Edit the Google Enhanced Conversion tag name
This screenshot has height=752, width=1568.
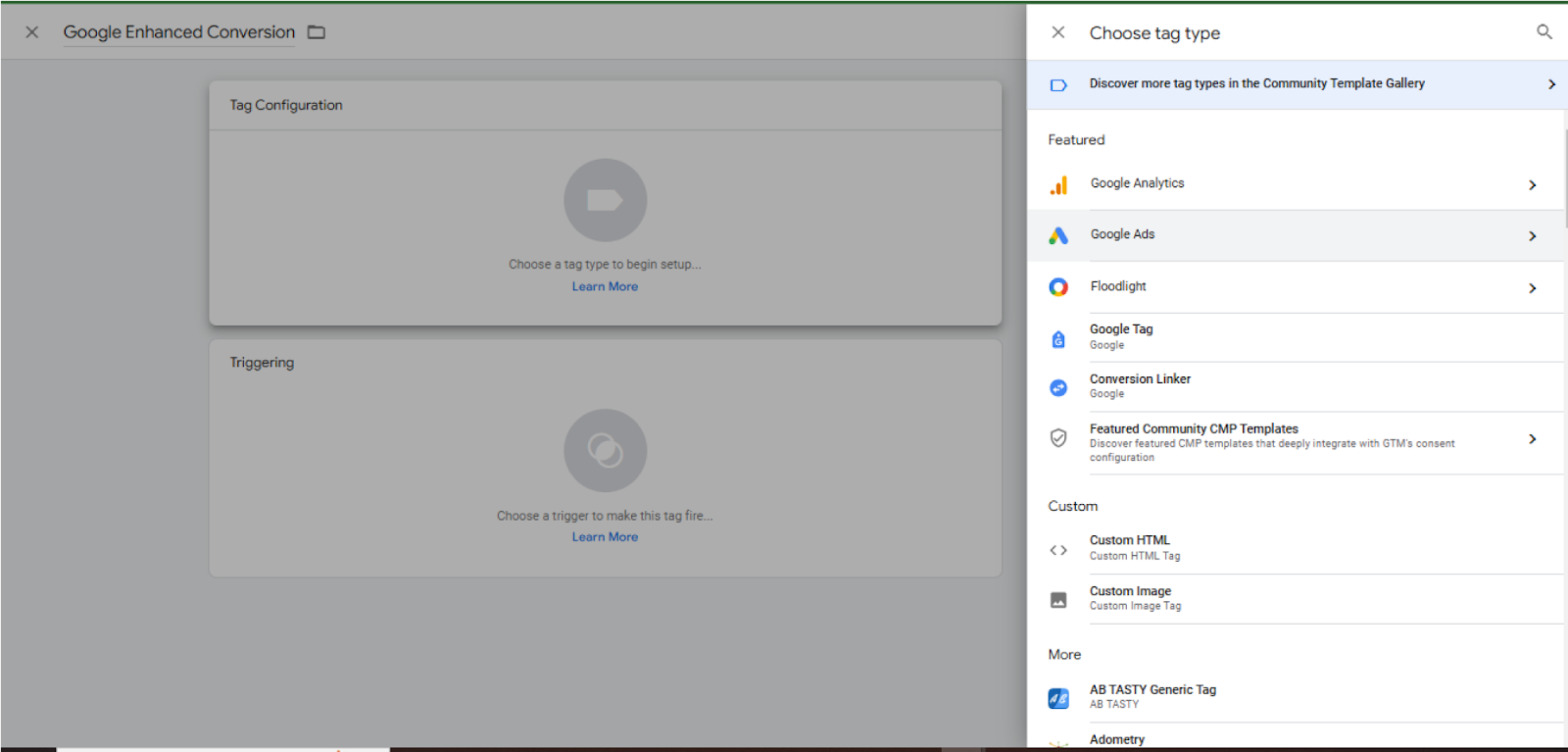pos(178,32)
